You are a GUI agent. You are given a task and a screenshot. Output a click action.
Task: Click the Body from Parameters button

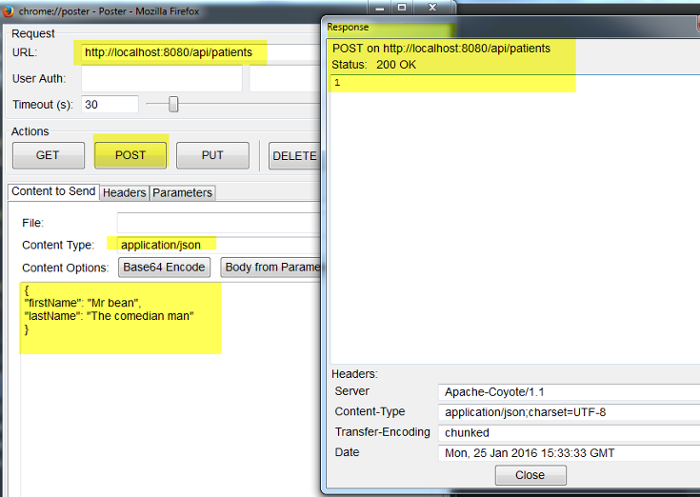(x=271, y=267)
